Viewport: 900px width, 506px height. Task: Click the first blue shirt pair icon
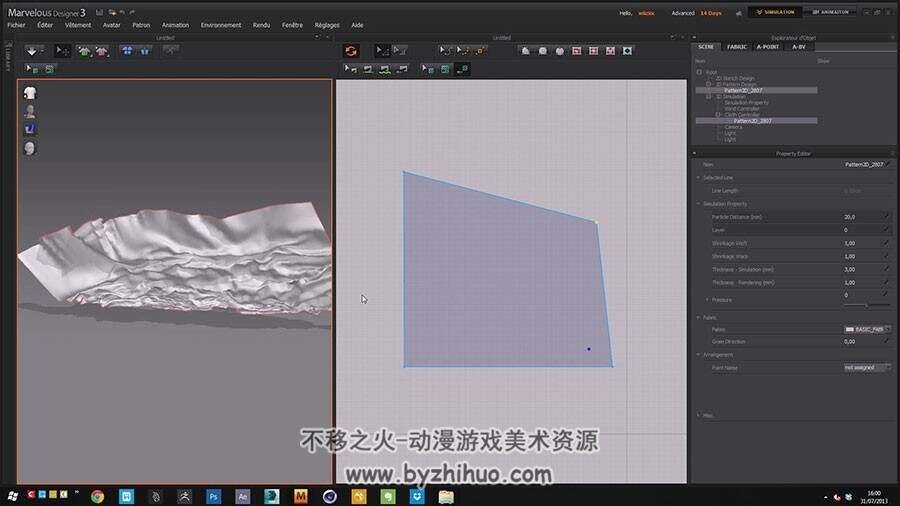point(127,51)
